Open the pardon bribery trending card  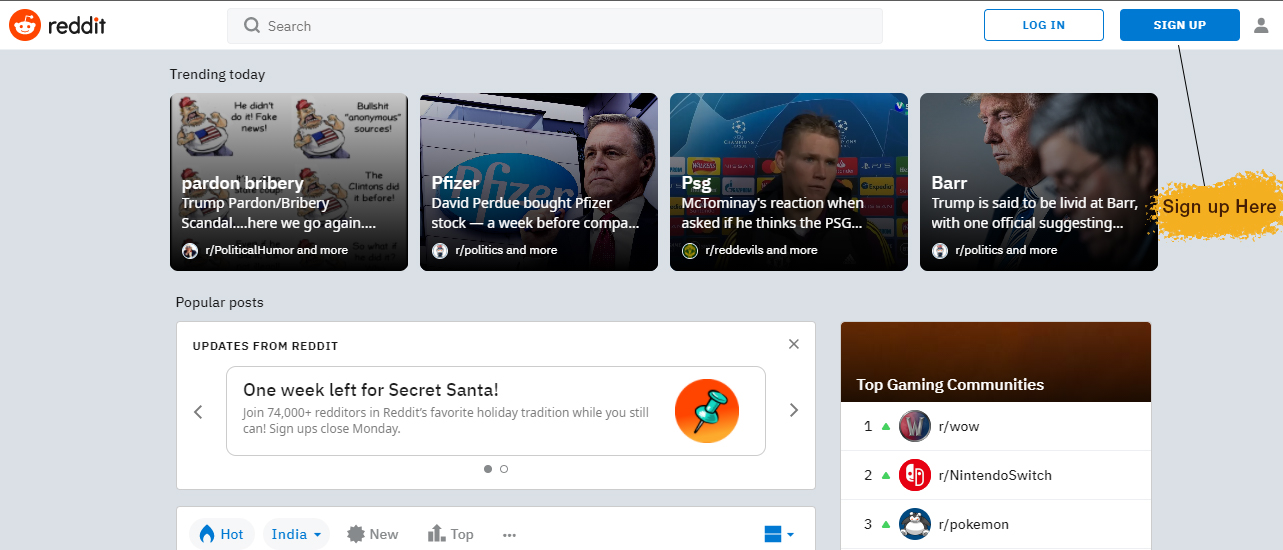click(x=289, y=182)
